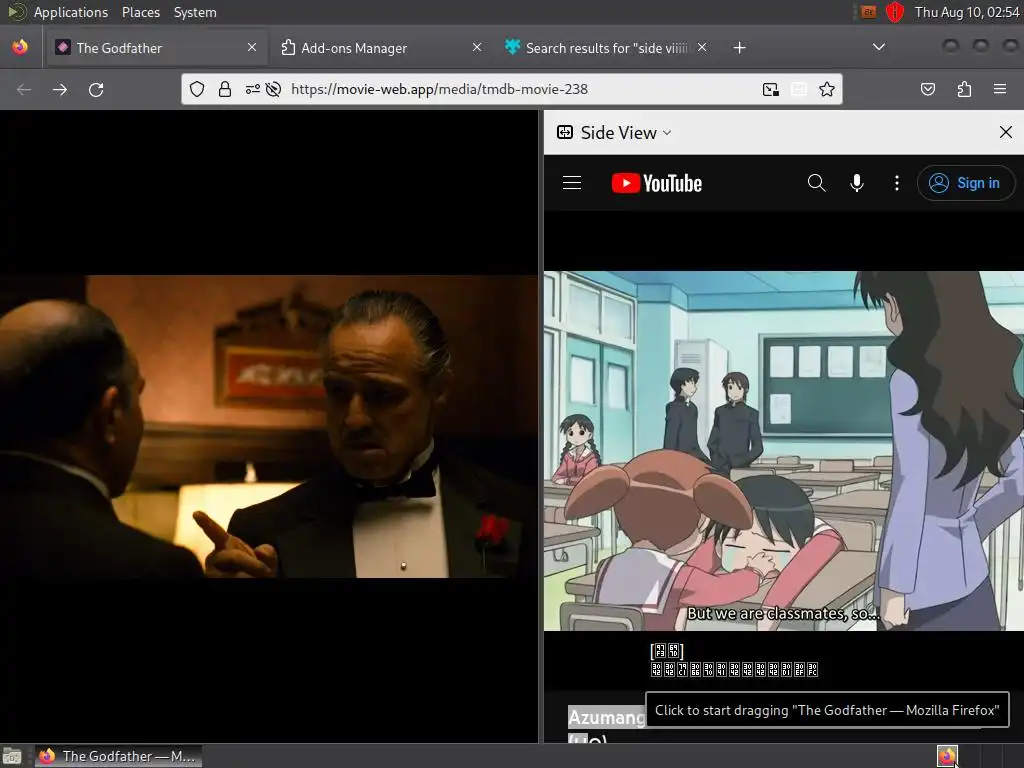Click the orange tray indicator icon
The width and height of the screenshot is (1024, 768).
click(x=868, y=12)
